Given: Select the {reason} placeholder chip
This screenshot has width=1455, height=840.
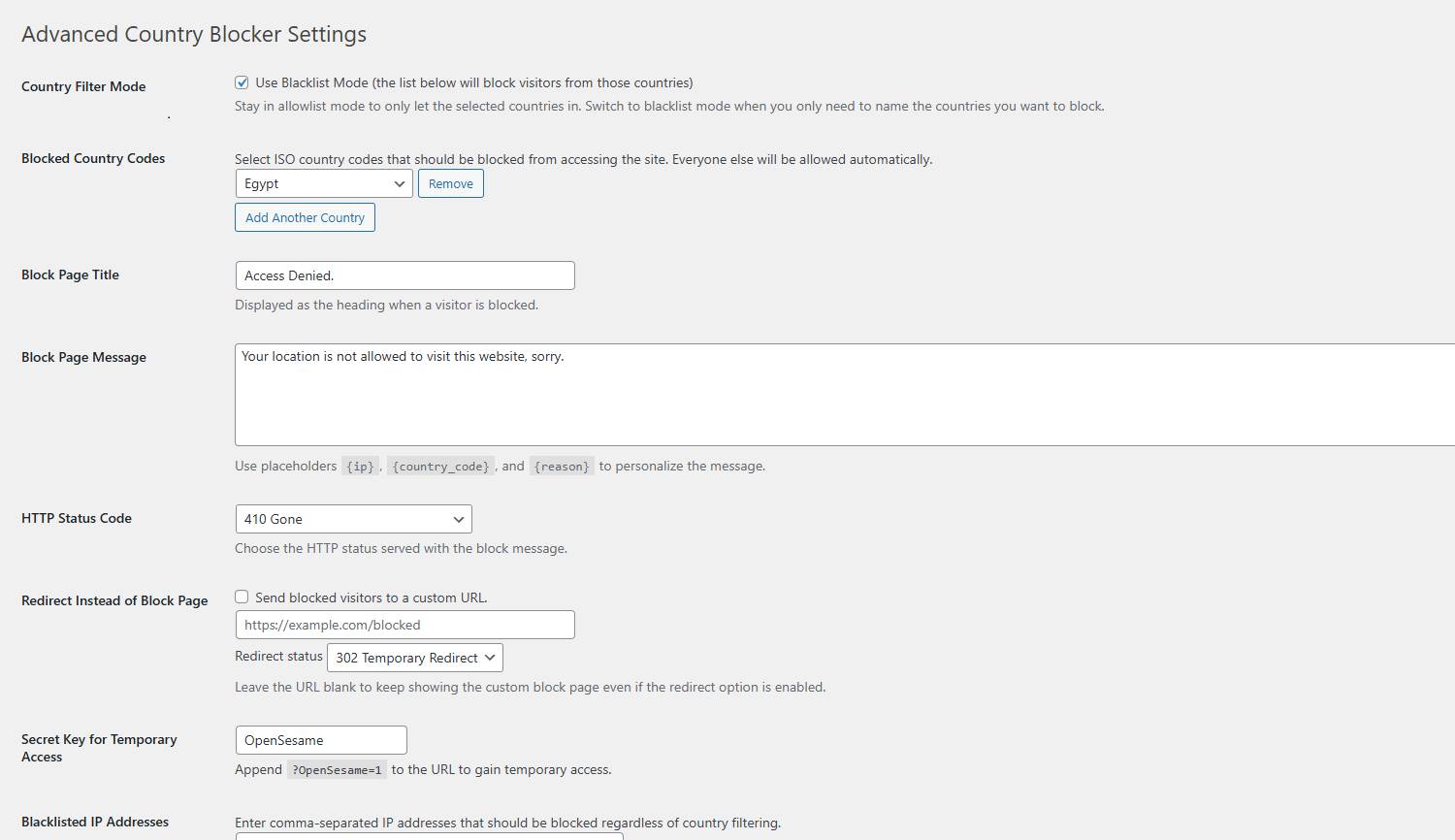Looking at the screenshot, I should tap(562, 466).
